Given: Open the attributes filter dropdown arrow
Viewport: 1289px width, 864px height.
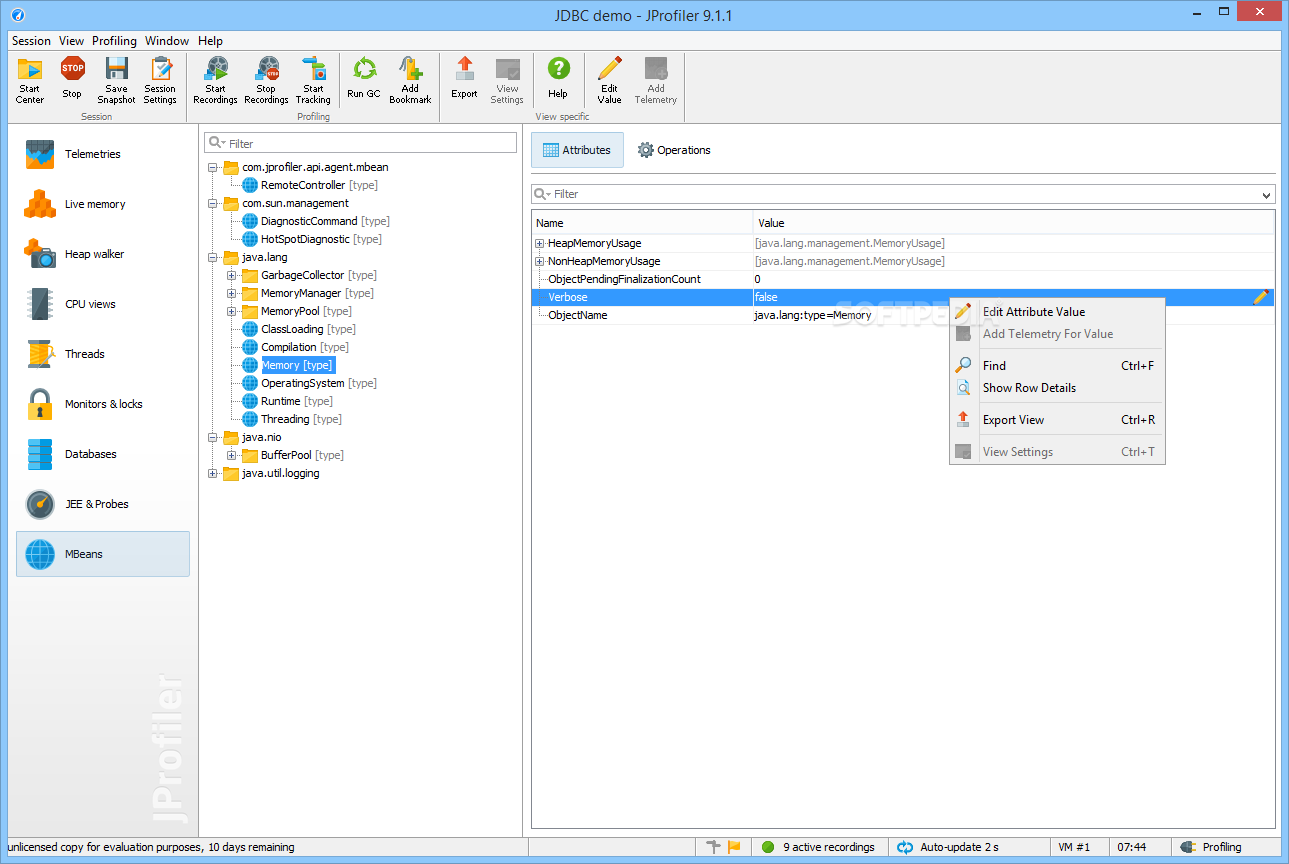Looking at the screenshot, I should pyautogui.click(x=1267, y=195).
